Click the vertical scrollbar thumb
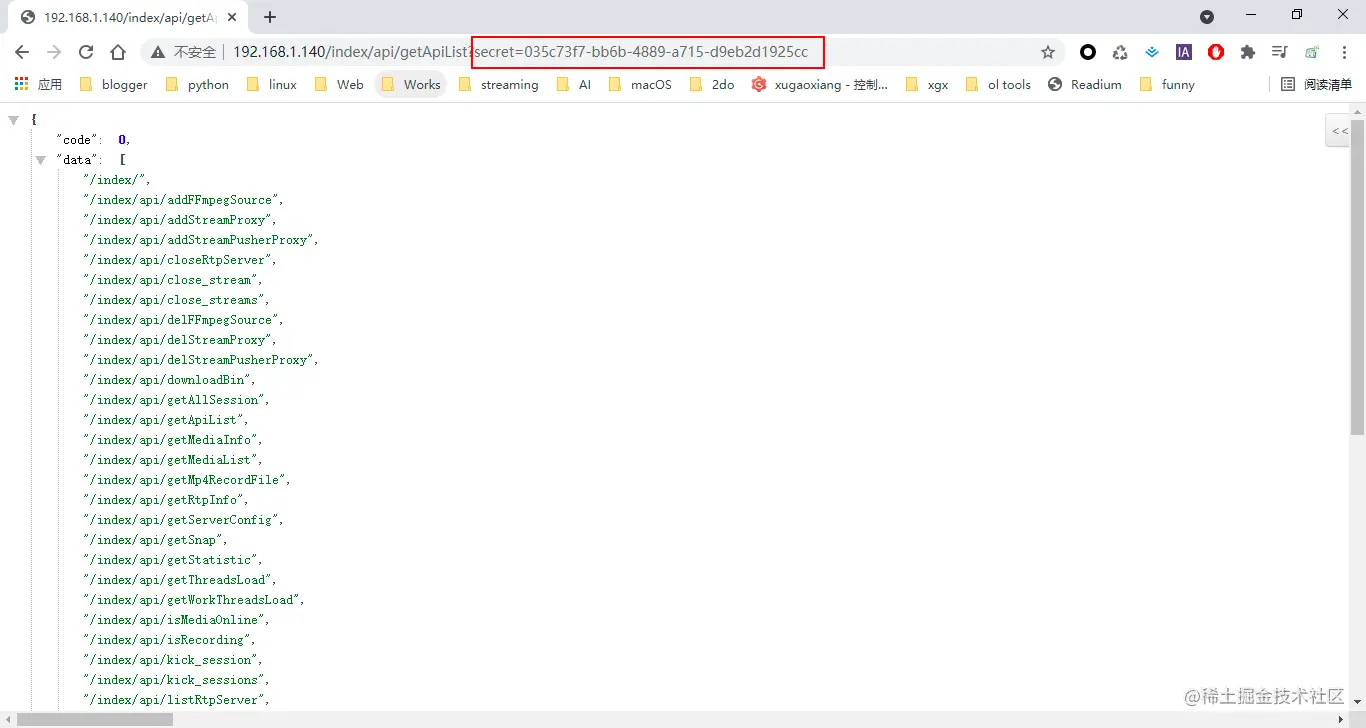This screenshot has width=1366, height=728. 1357,276
